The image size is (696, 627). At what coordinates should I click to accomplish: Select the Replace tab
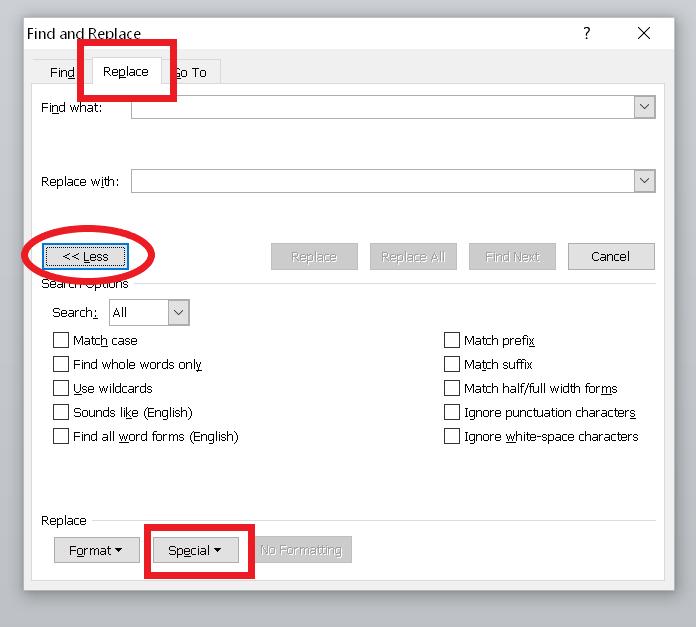[126, 71]
